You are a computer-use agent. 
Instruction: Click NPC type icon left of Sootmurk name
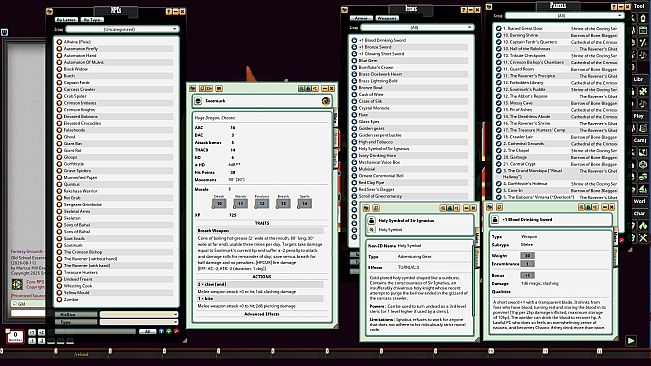198,101
